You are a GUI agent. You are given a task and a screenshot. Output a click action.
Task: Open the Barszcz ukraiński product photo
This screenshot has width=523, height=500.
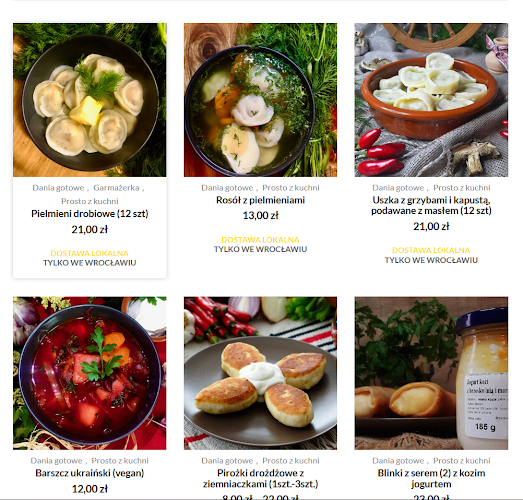tap(89, 373)
